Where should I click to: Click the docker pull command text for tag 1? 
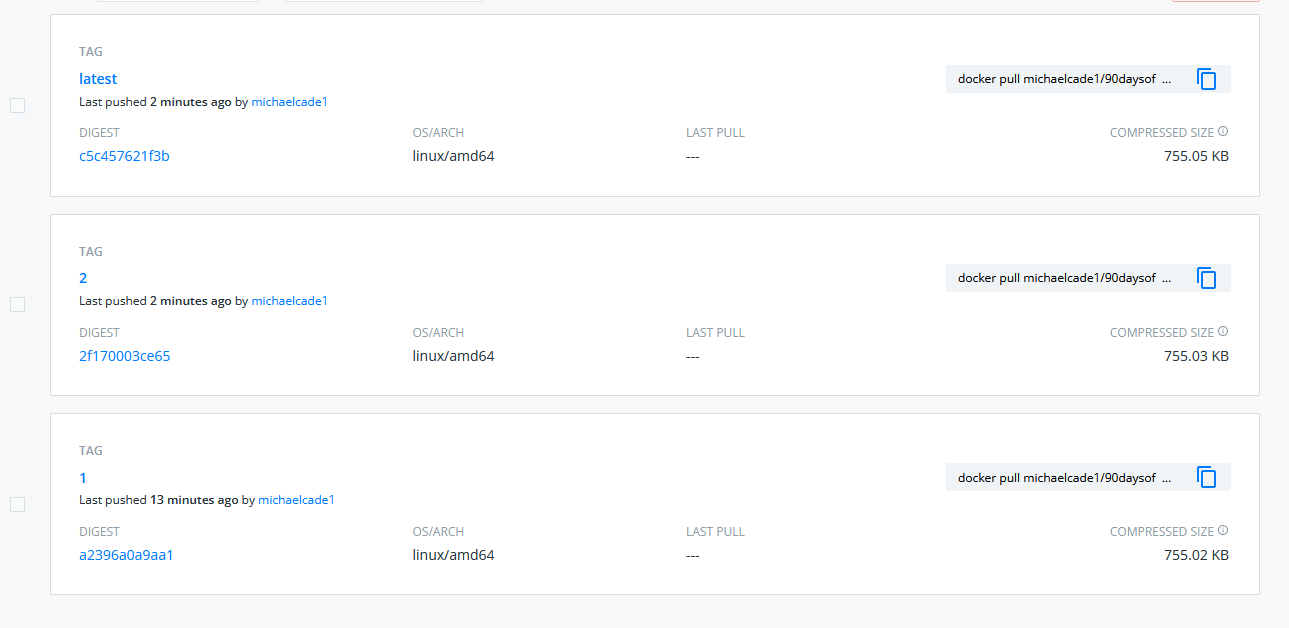[x=1063, y=478]
